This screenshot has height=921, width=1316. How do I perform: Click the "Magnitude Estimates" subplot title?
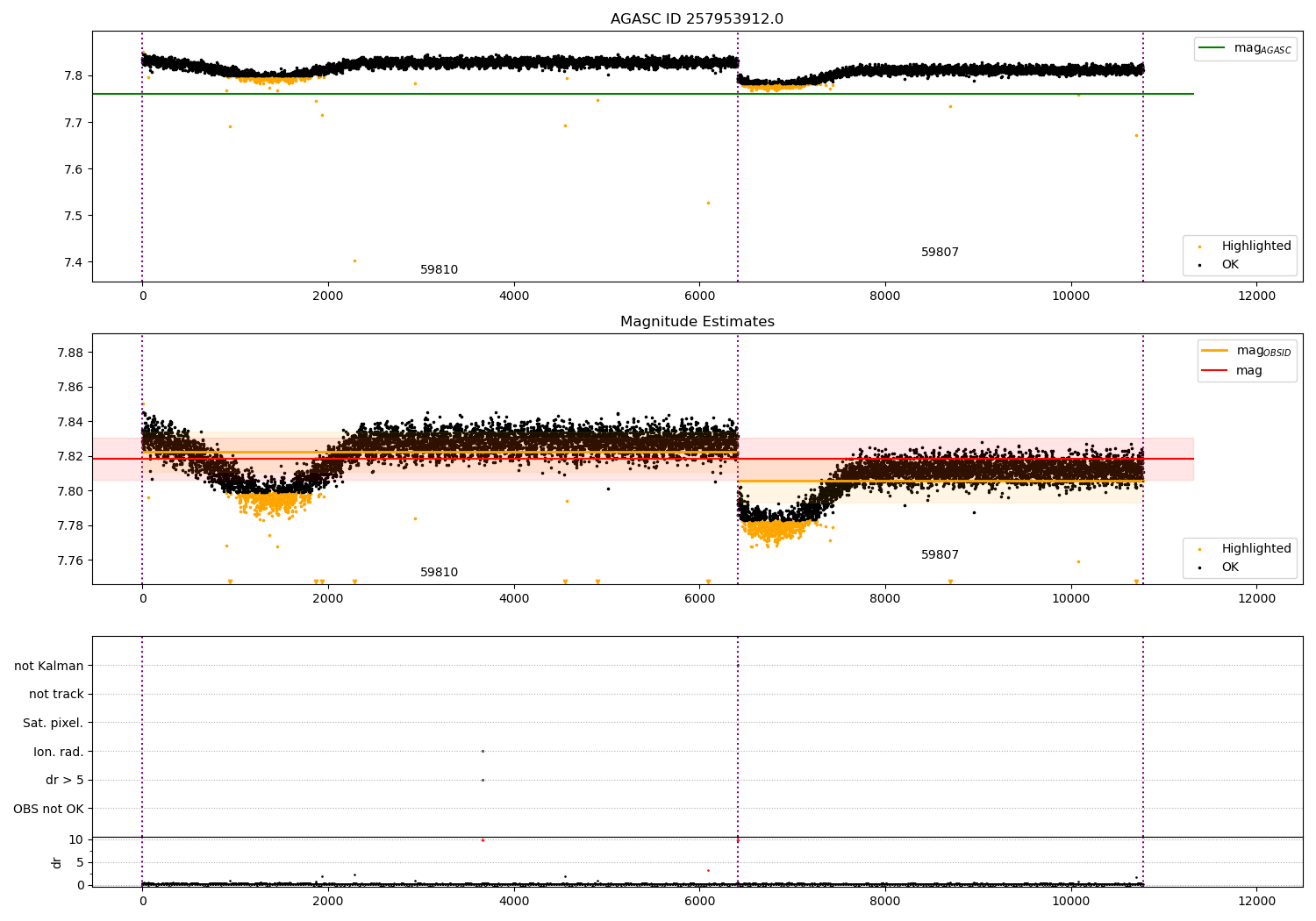coord(697,322)
